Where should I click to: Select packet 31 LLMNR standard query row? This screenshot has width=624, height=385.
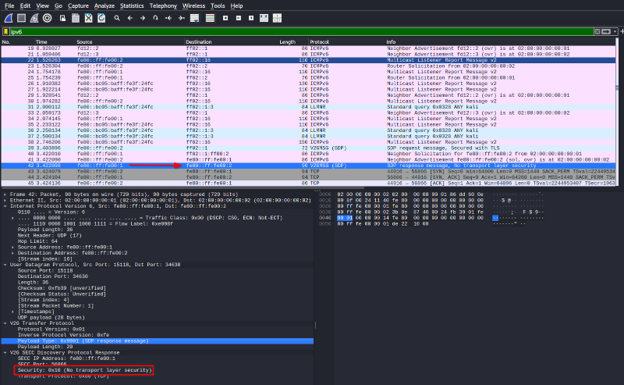tap(308, 107)
